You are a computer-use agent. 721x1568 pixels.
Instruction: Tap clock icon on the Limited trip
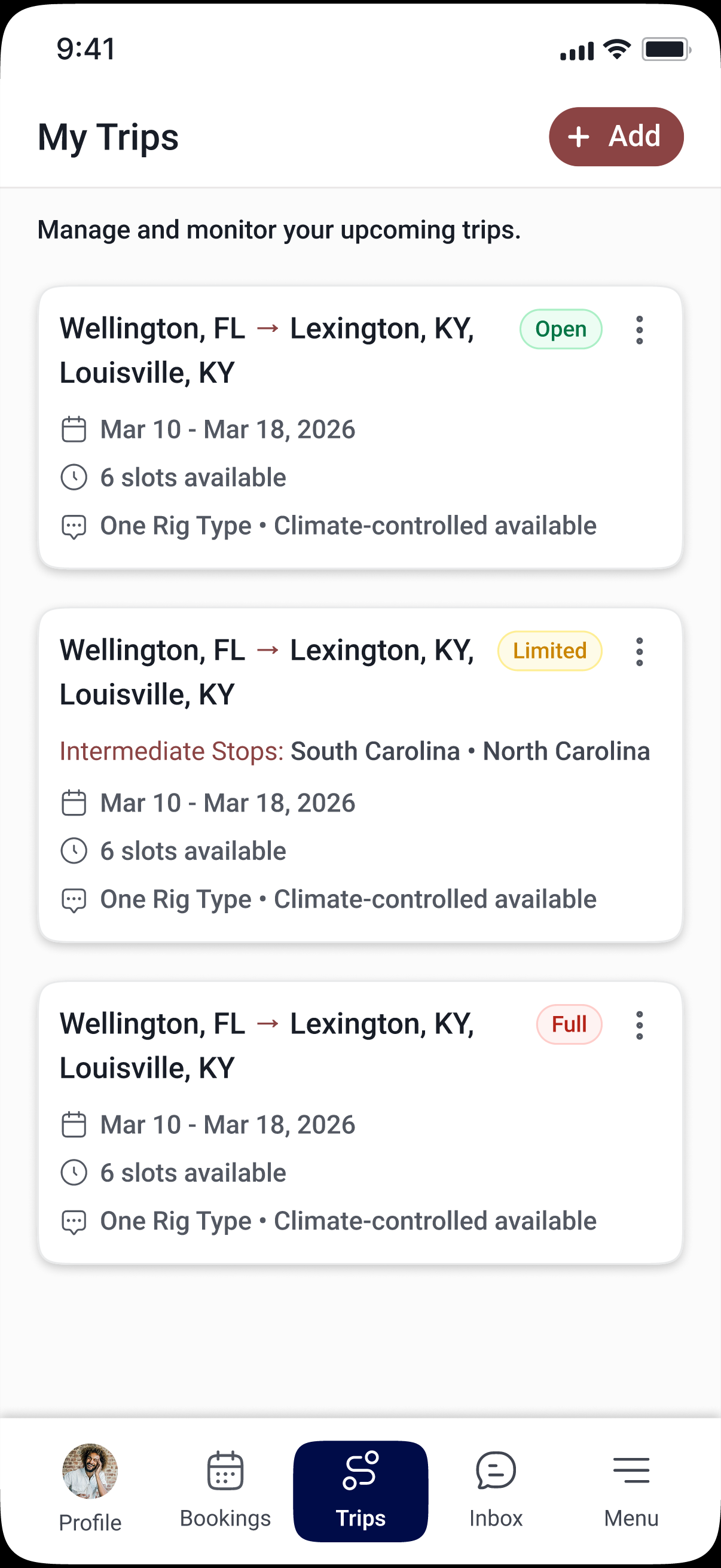[x=74, y=851]
